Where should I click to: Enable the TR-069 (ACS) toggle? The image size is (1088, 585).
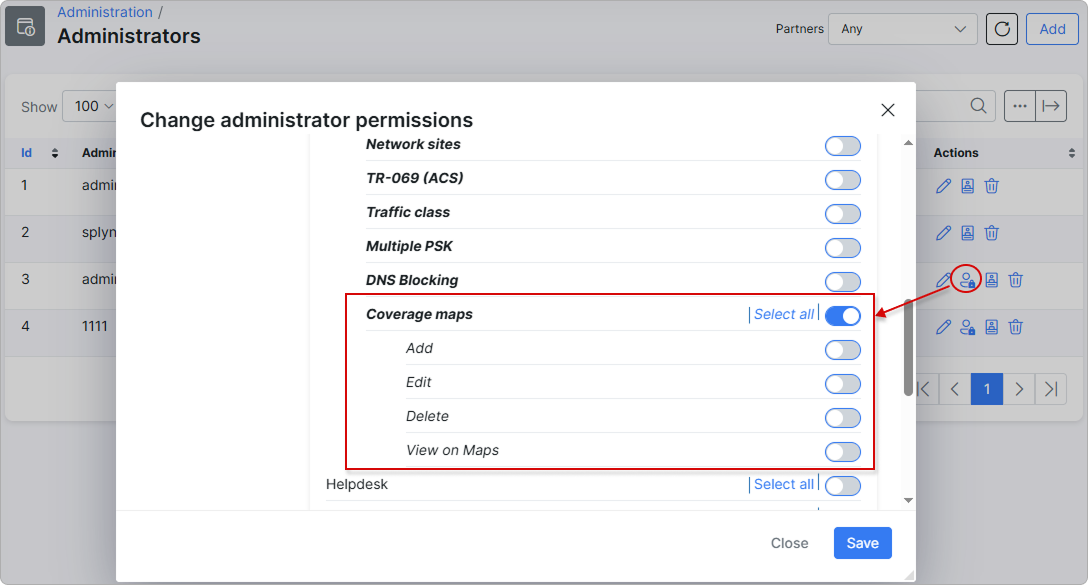(842, 180)
